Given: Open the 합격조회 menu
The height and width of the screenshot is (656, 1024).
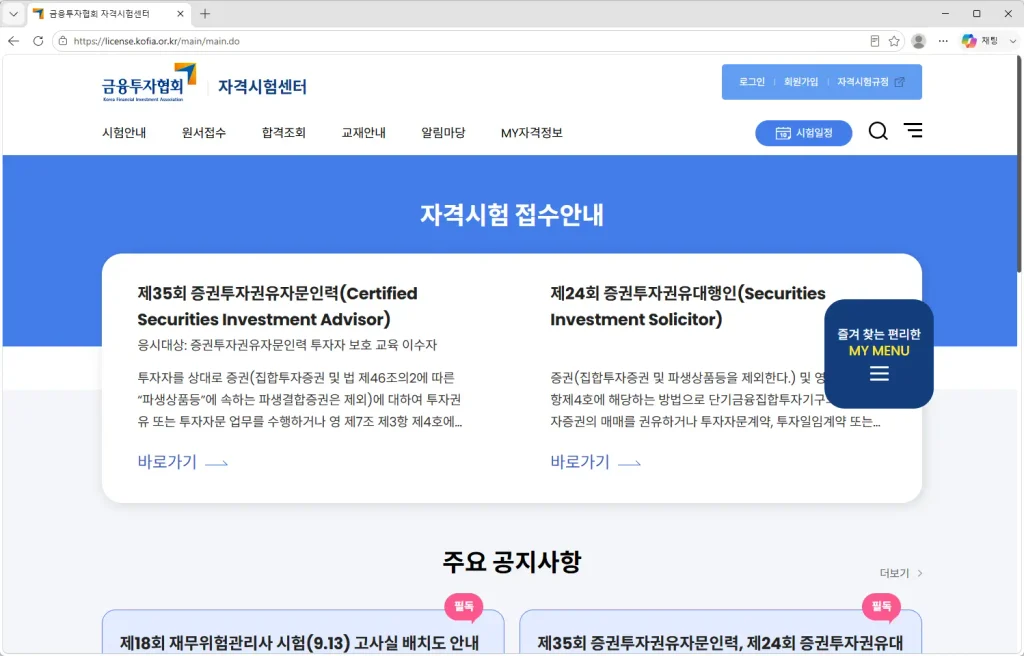Looking at the screenshot, I should click(x=283, y=133).
